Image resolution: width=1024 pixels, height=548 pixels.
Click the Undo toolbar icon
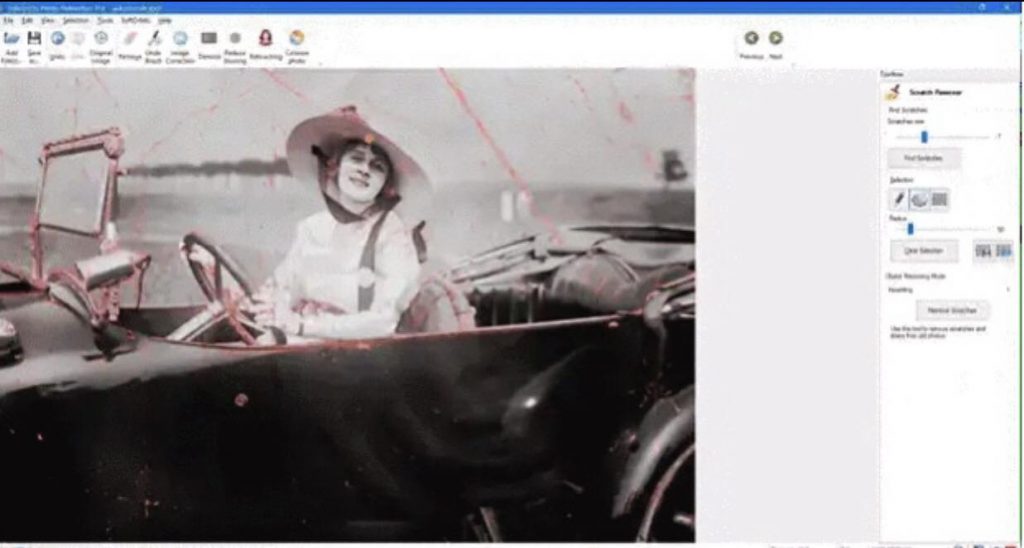(x=58, y=43)
